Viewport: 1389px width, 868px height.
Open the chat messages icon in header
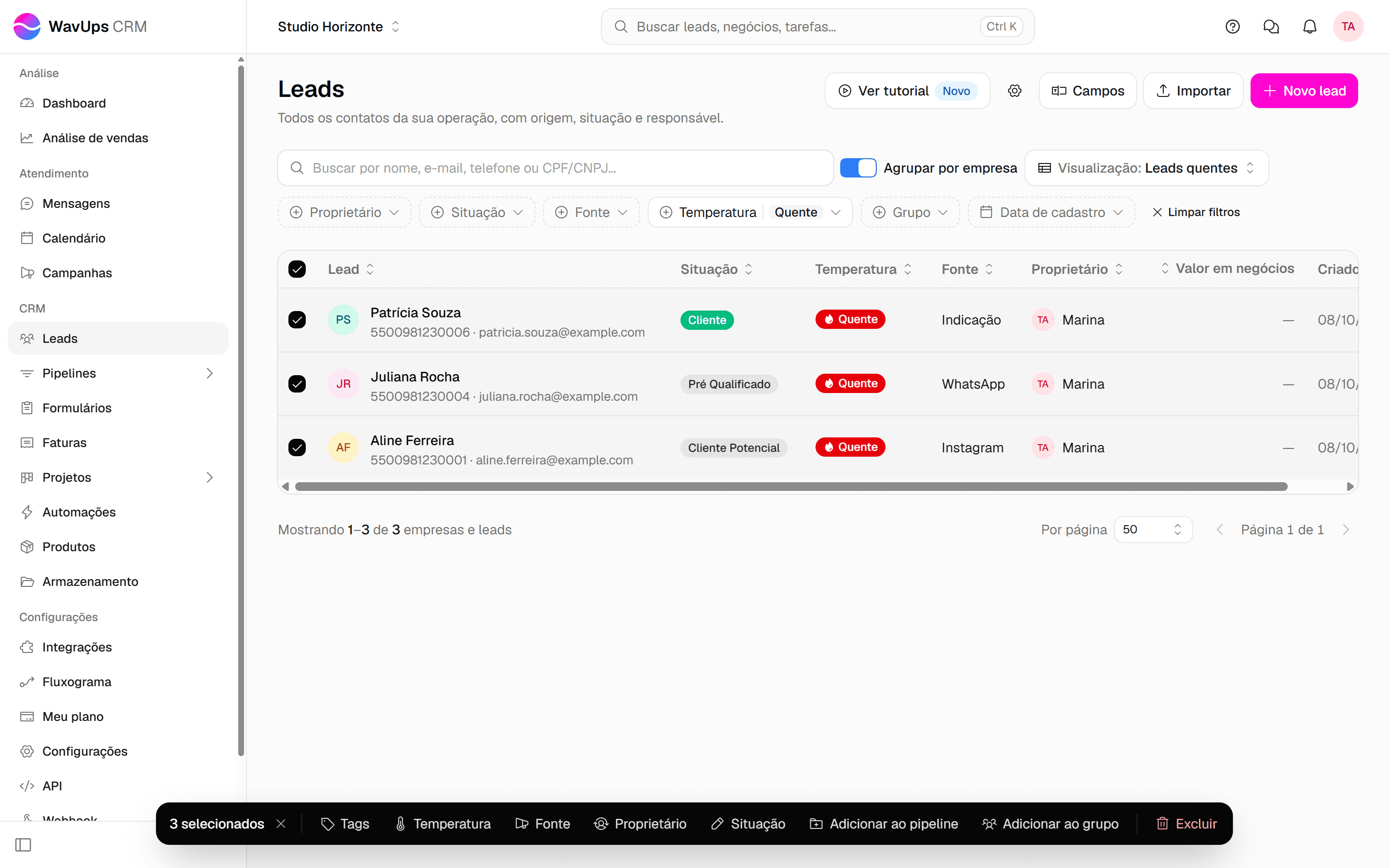point(1271,27)
